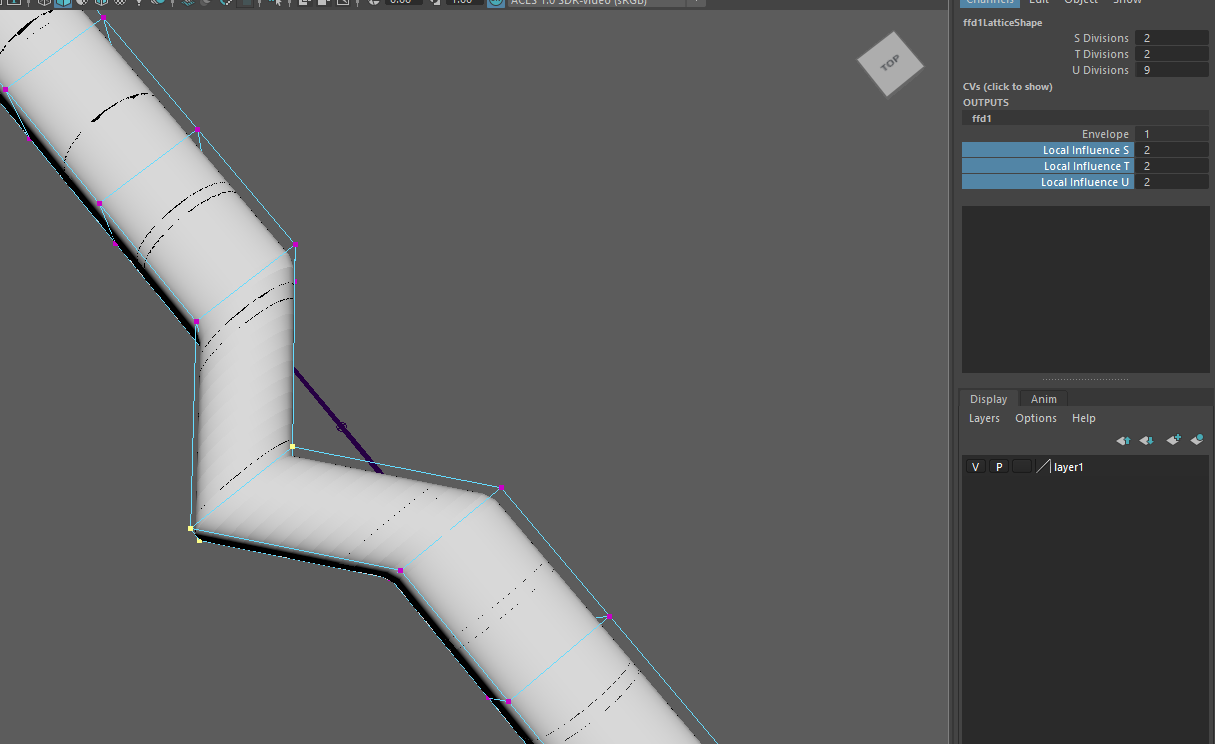This screenshot has height=744, width=1215.
Task: Toggle layer1 playback P box
Action: click(x=998, y=467)
